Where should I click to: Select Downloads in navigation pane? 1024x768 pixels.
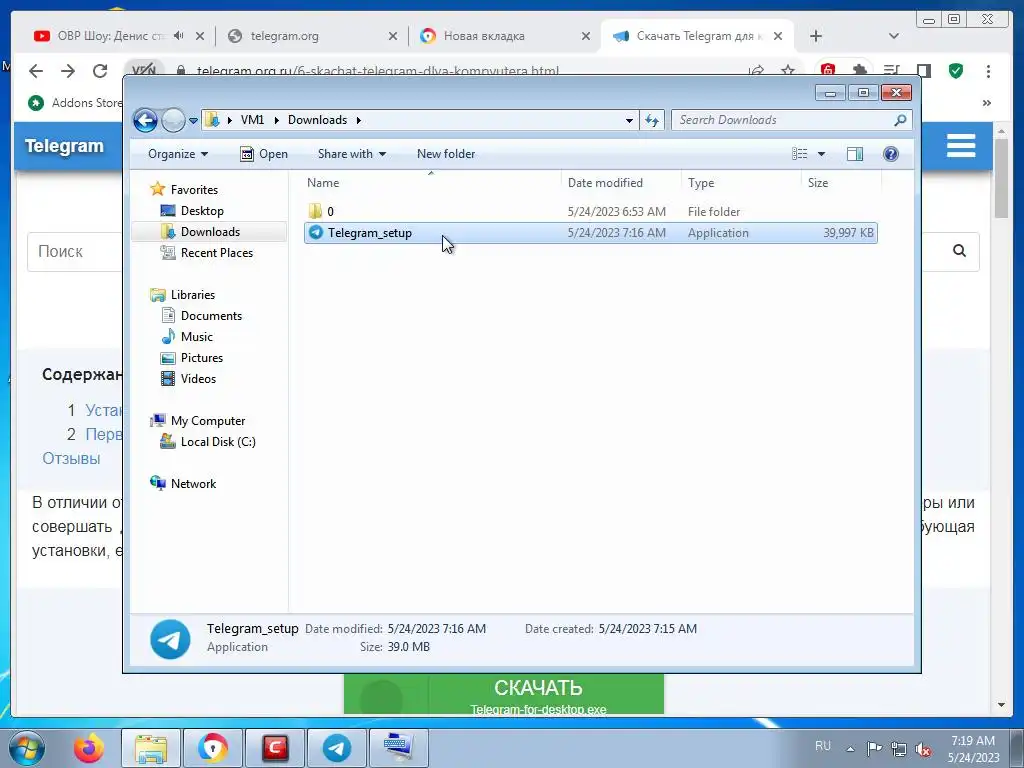point(210,231)
